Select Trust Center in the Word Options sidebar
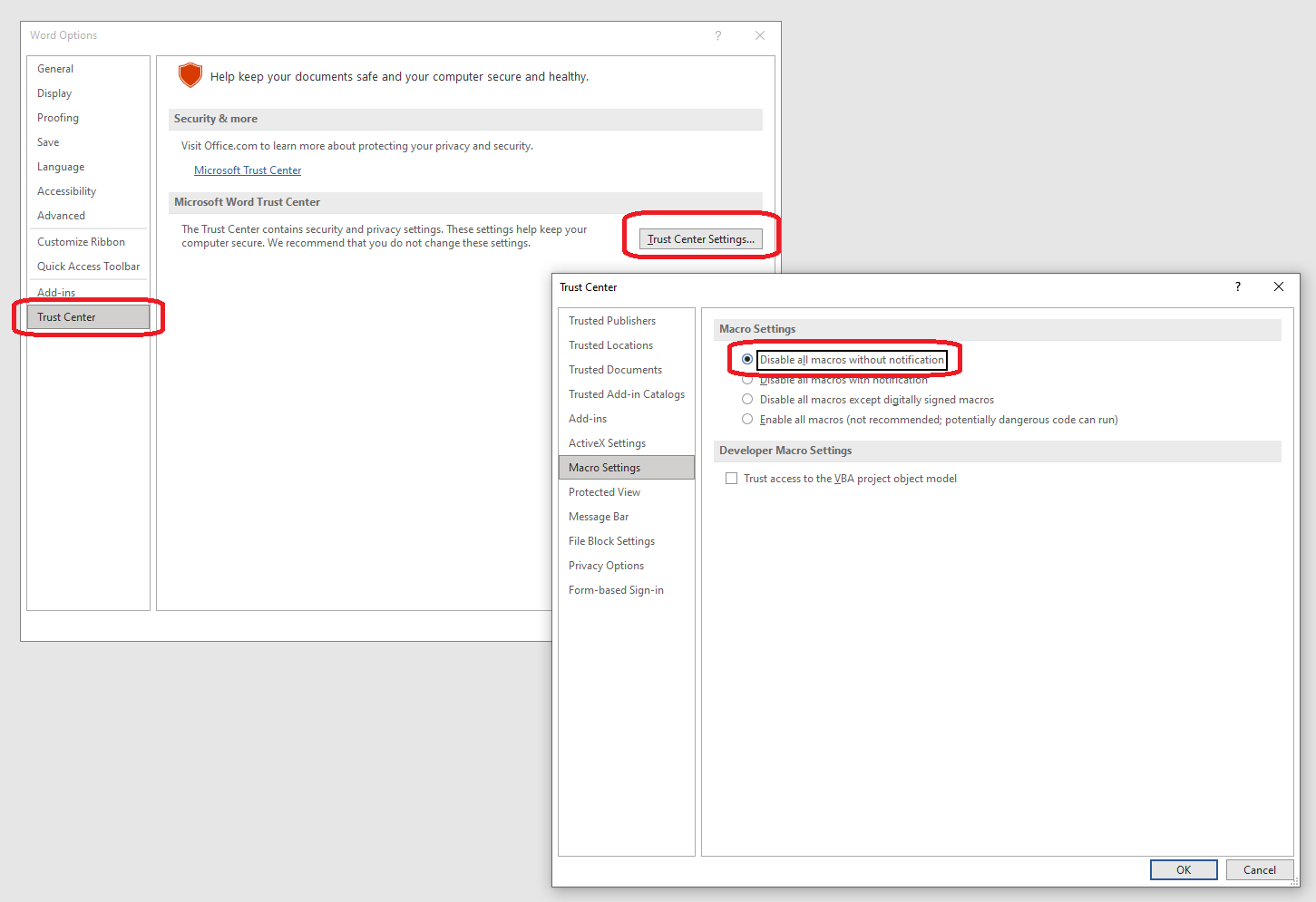This screenshot has width=1316, height=902. tap(65, 316)
